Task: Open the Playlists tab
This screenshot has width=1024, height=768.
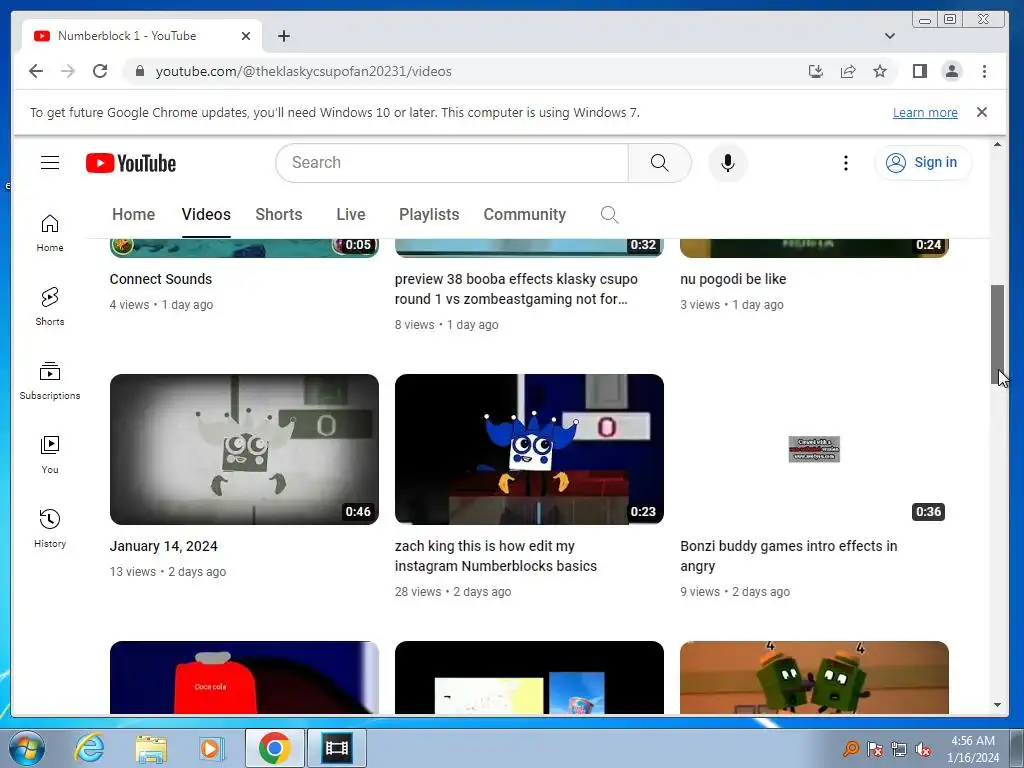Action: point(429,214)
